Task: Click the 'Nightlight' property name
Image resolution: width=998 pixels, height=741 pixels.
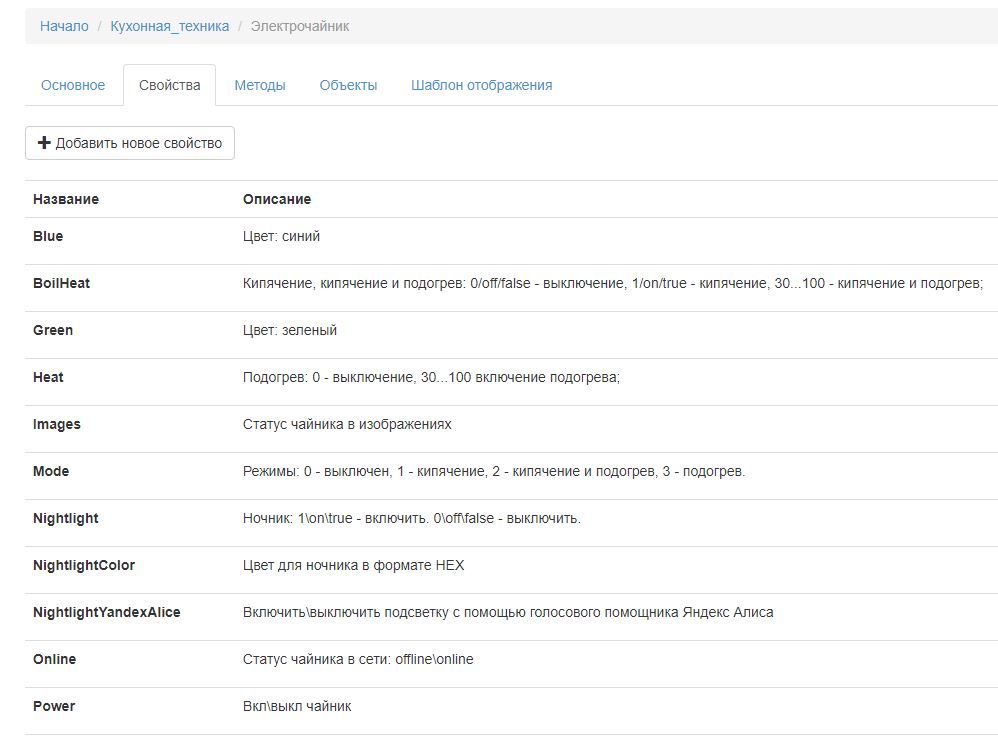Action: coord(66,518)
